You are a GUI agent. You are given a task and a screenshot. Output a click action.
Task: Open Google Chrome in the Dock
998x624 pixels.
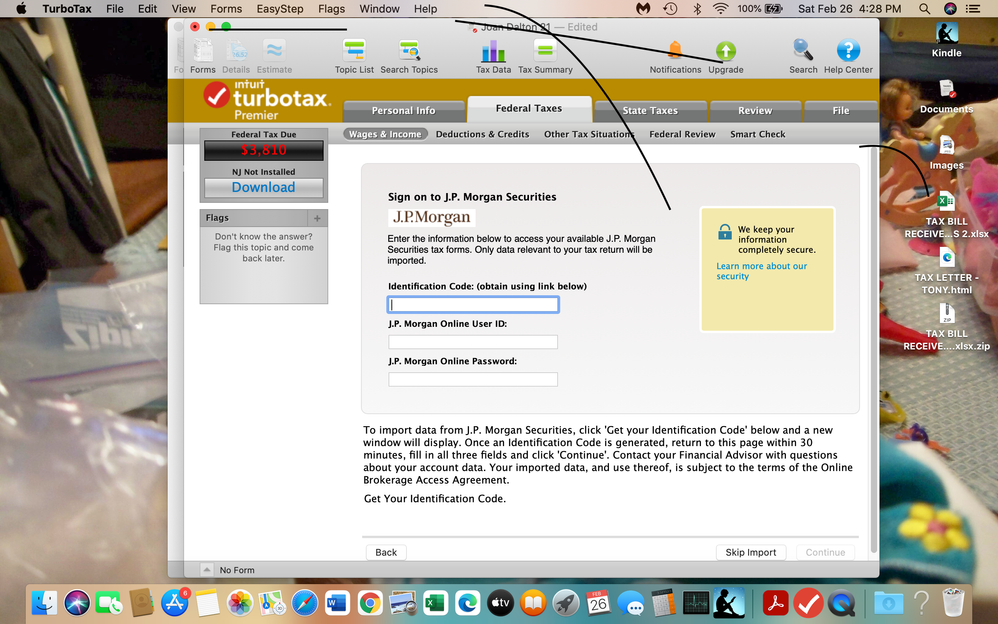[x=369, y=602]
